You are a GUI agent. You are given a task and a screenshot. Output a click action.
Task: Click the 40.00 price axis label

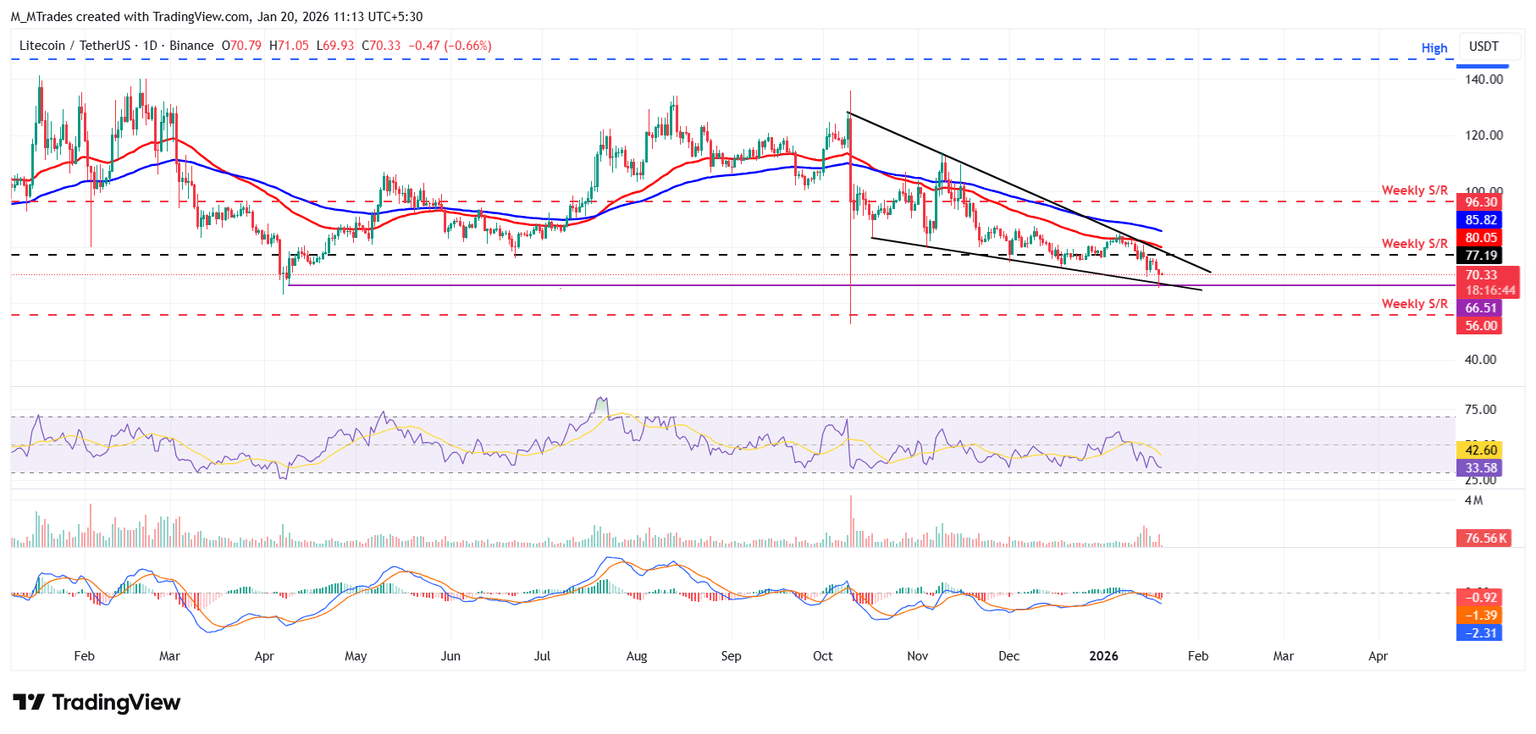[x=1481, y=360]
